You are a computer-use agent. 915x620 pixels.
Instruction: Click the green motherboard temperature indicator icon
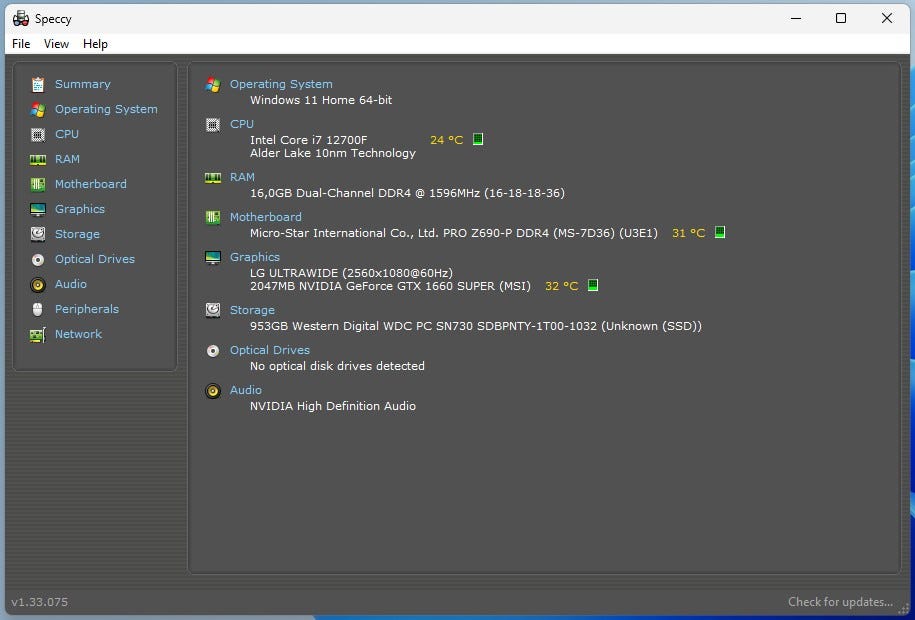[720, 232]
